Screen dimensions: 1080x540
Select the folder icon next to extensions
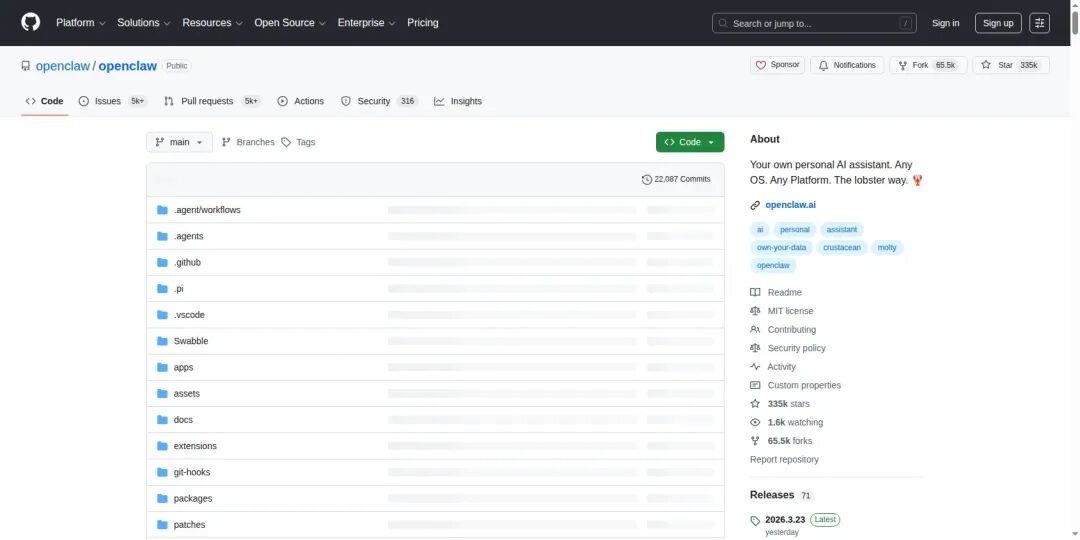pos(163,446)
